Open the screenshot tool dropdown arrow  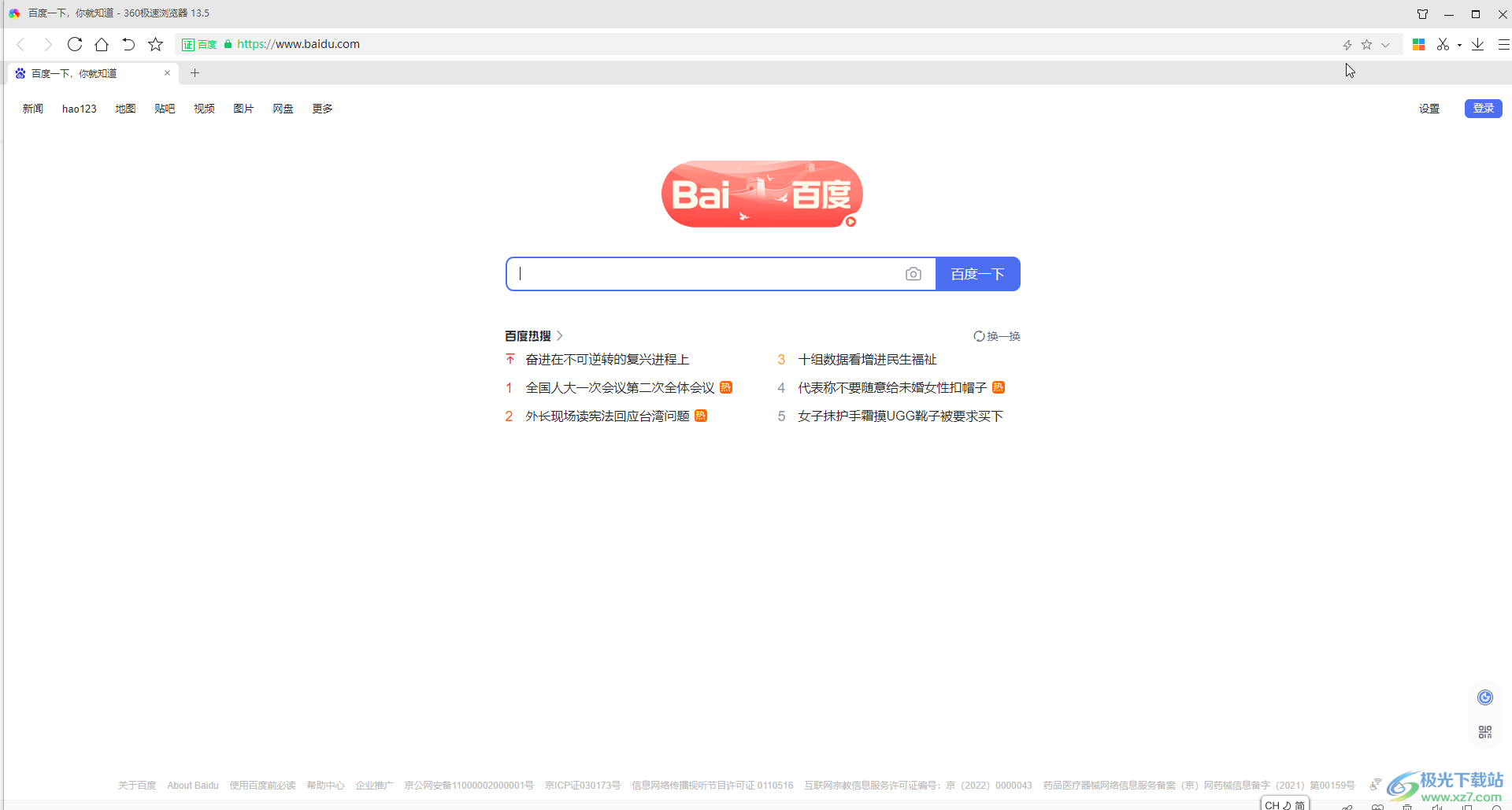coord(1459,46)
